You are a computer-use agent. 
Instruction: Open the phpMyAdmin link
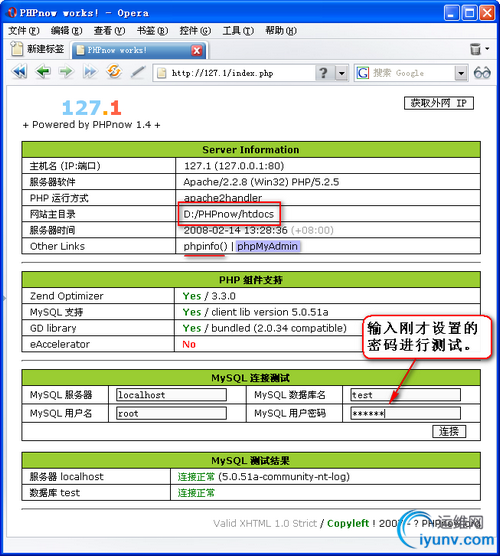point(267,246)
